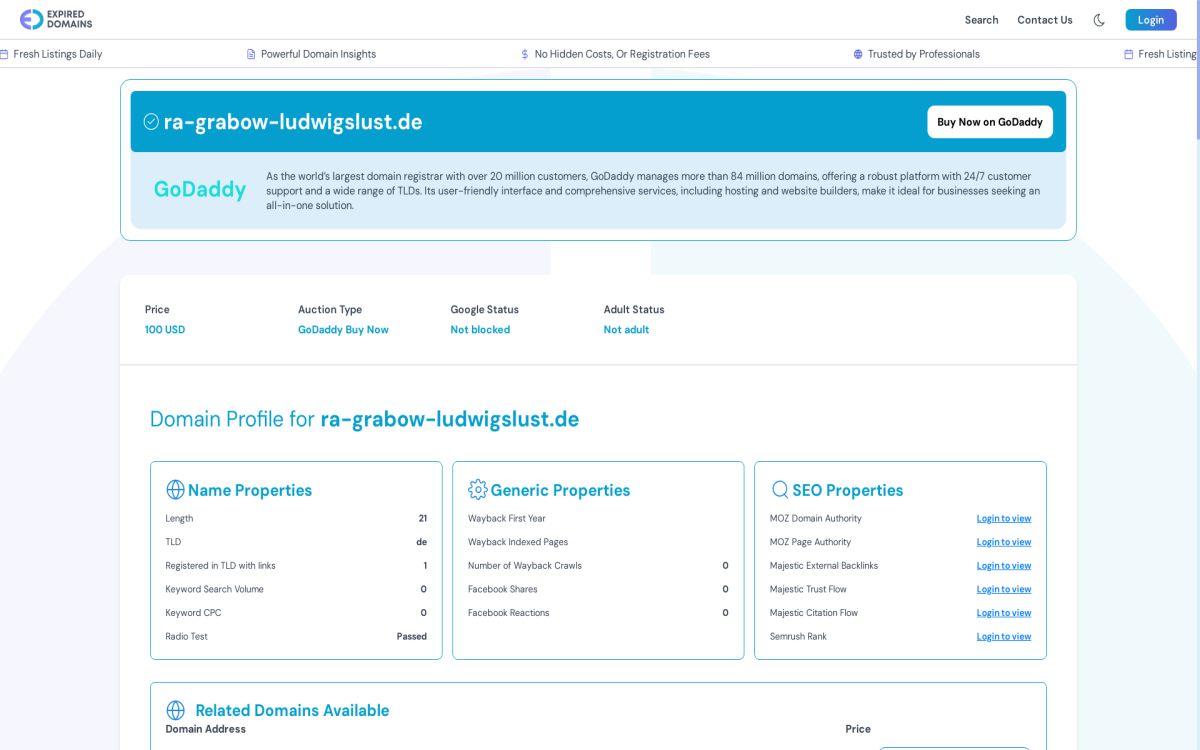Click the globe icon on Name Properties panel
Screen dimensions: 1200x750
176,490
